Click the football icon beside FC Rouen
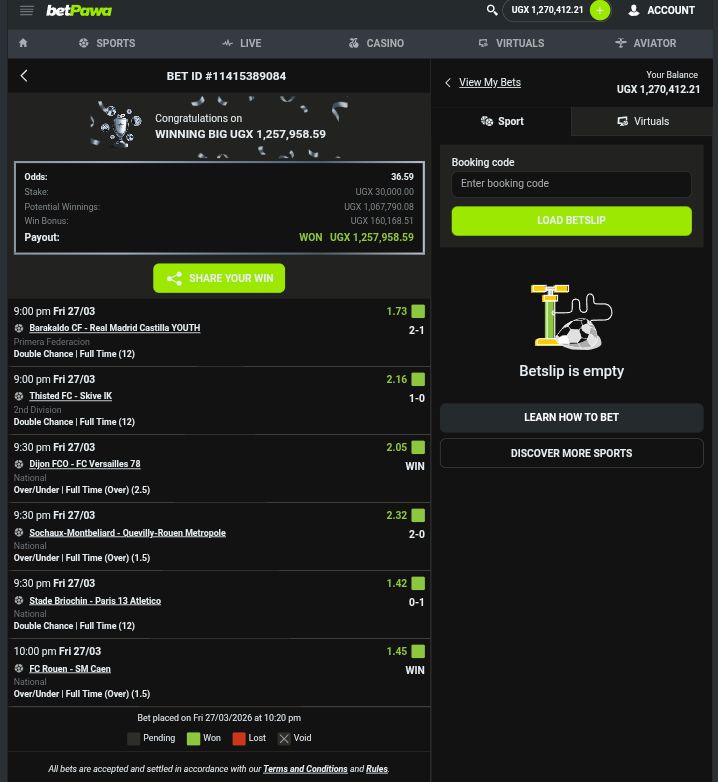 (19, 668)
